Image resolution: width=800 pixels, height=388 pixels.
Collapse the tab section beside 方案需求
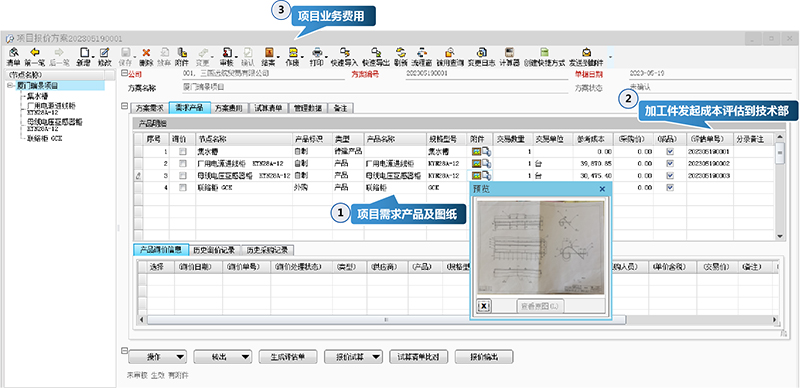coord(123,106)
